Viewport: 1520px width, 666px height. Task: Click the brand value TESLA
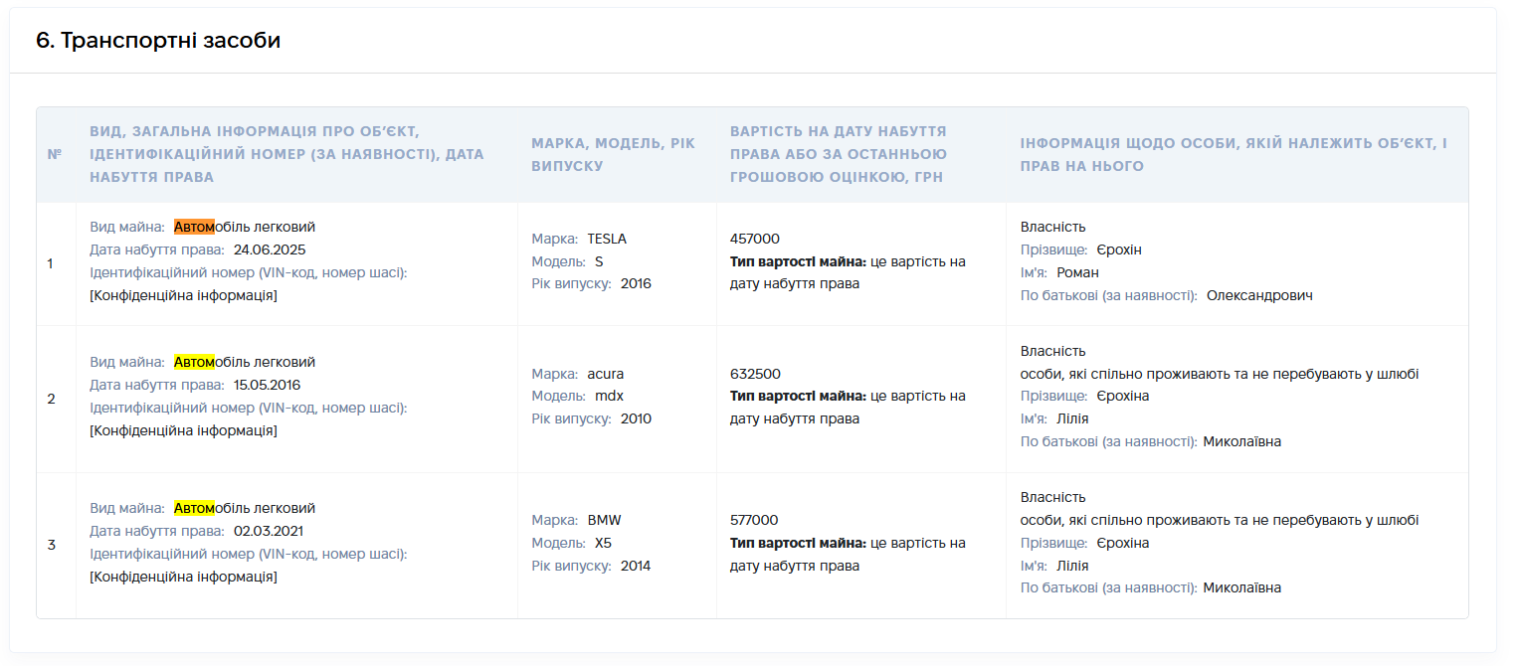pos(607,239)
